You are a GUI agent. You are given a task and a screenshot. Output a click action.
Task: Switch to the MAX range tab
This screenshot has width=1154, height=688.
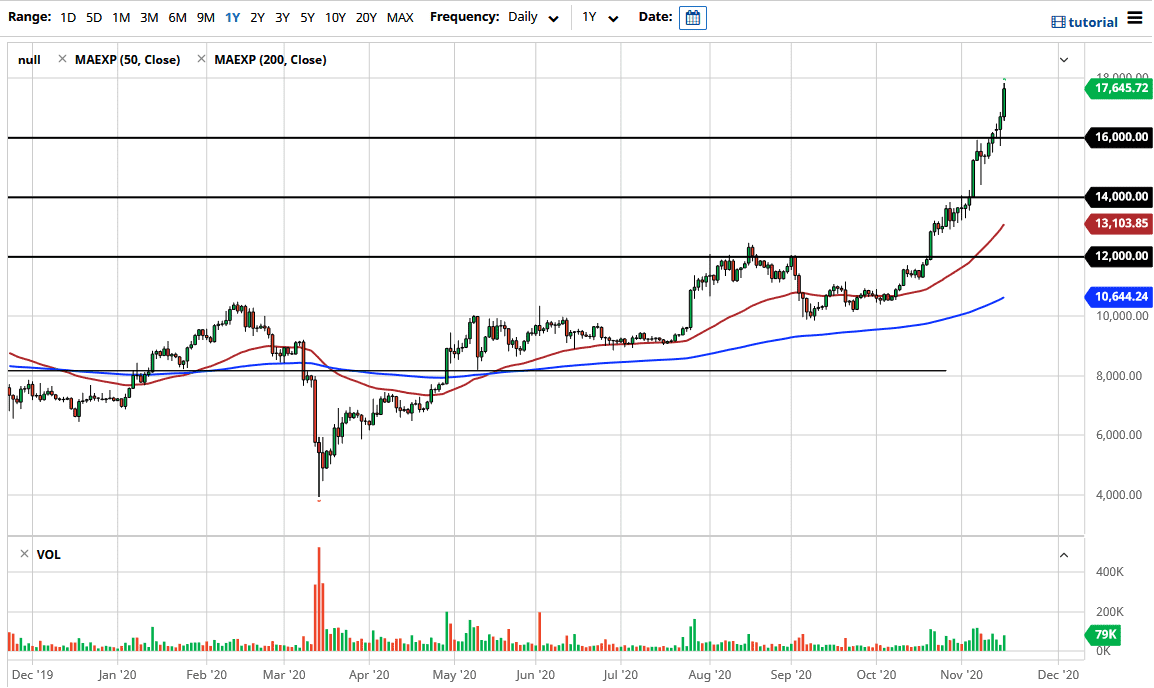(x=400, y=17)
